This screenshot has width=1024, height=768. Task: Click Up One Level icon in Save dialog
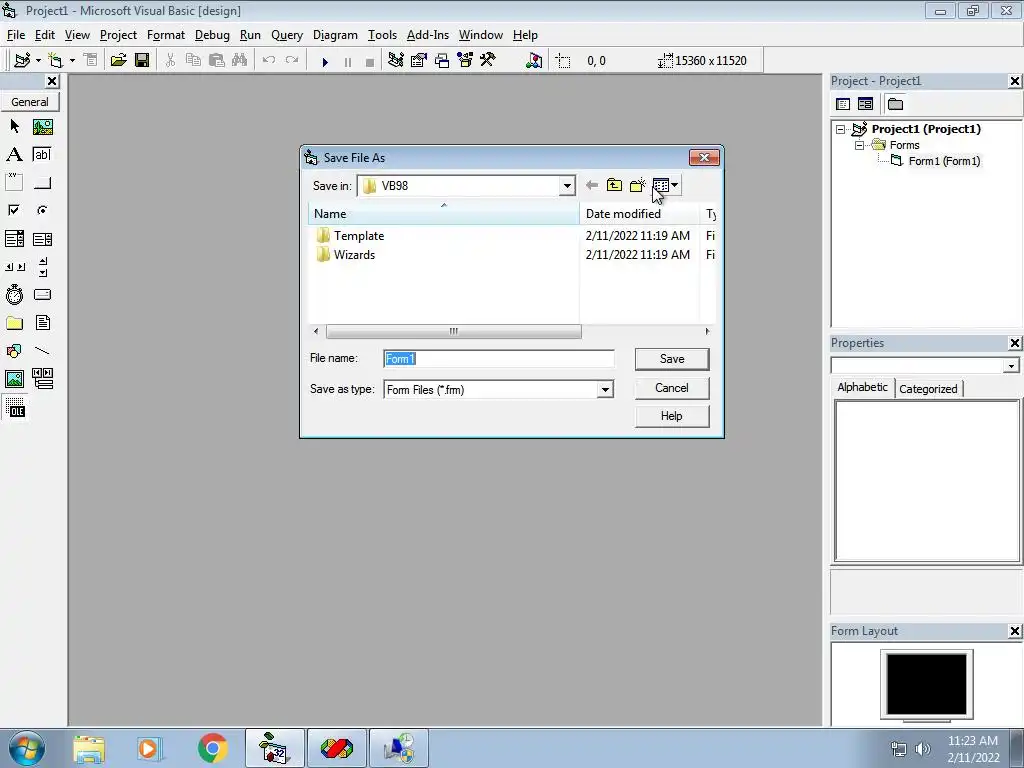coord(614,185)
